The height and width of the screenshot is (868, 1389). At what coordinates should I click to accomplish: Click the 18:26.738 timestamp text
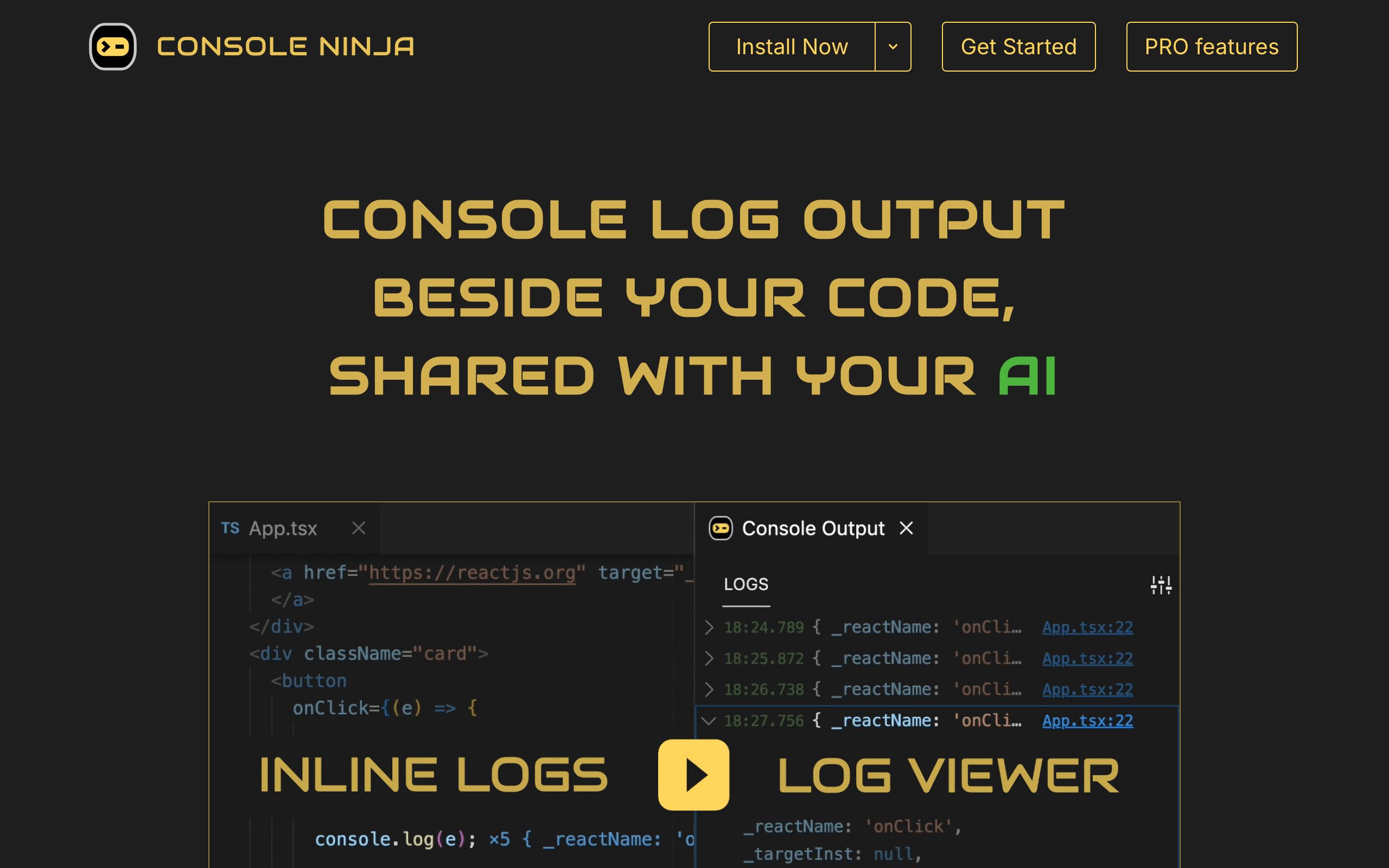(x=763, y=690)
